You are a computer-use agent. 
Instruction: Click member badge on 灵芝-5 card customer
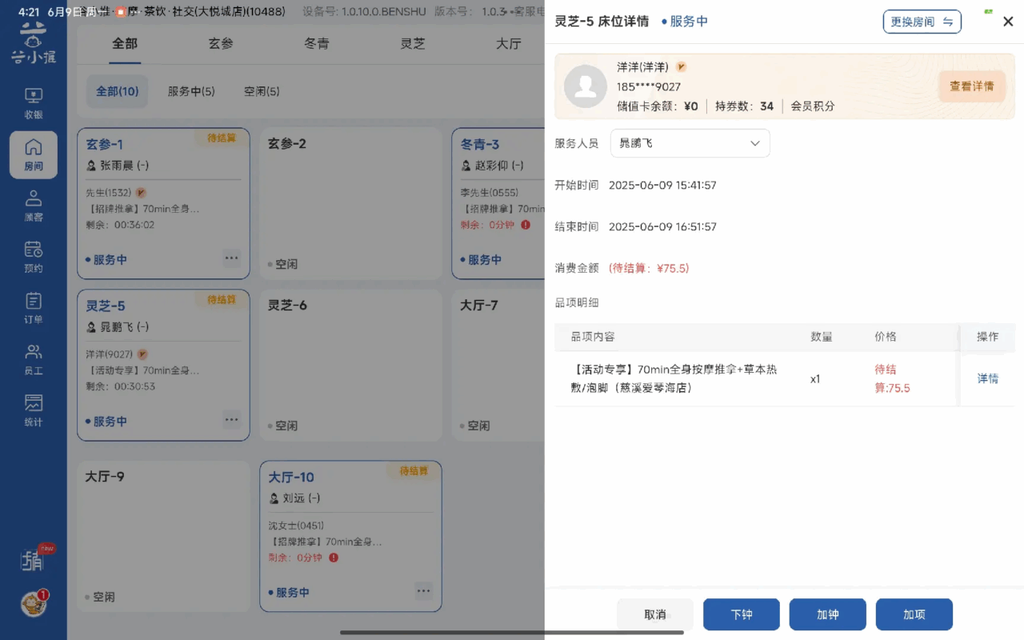pyautogui.click(x=142, y=354)
